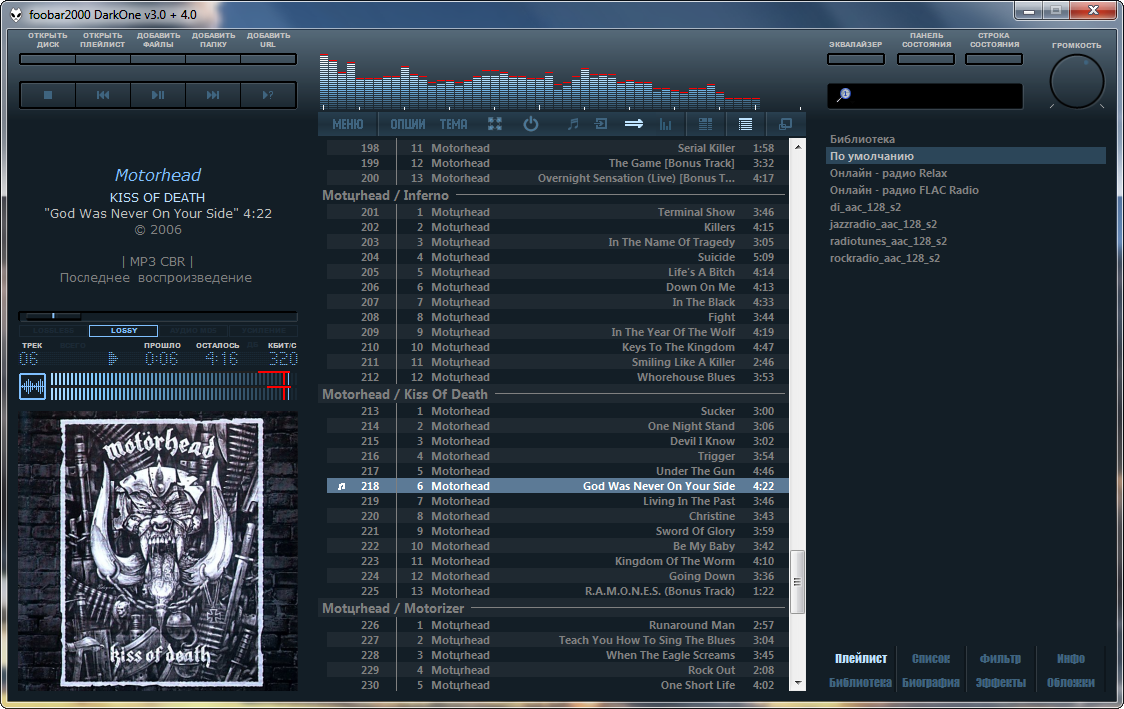Switch to the list-lines playlist view icon
Screen dimensions: 1124x709
tap(746, 124)
